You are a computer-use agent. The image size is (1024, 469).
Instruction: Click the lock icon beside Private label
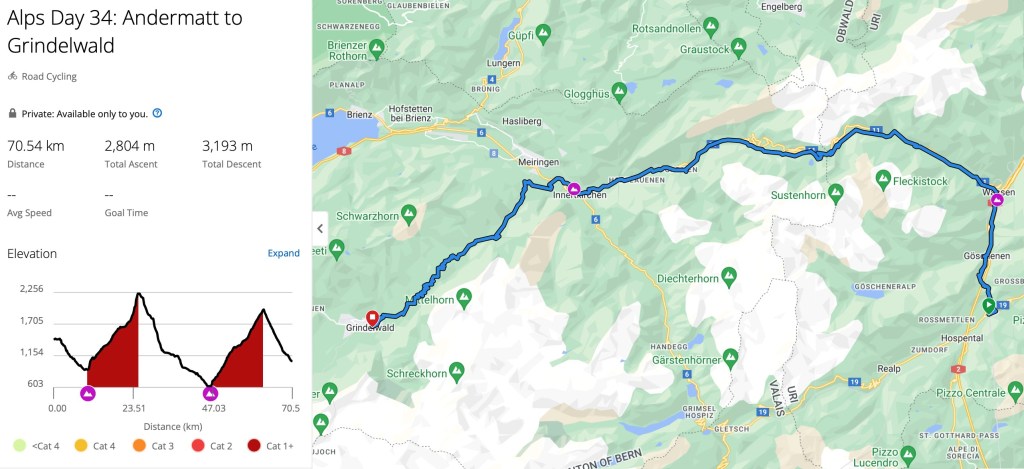(x=12, y=113)
